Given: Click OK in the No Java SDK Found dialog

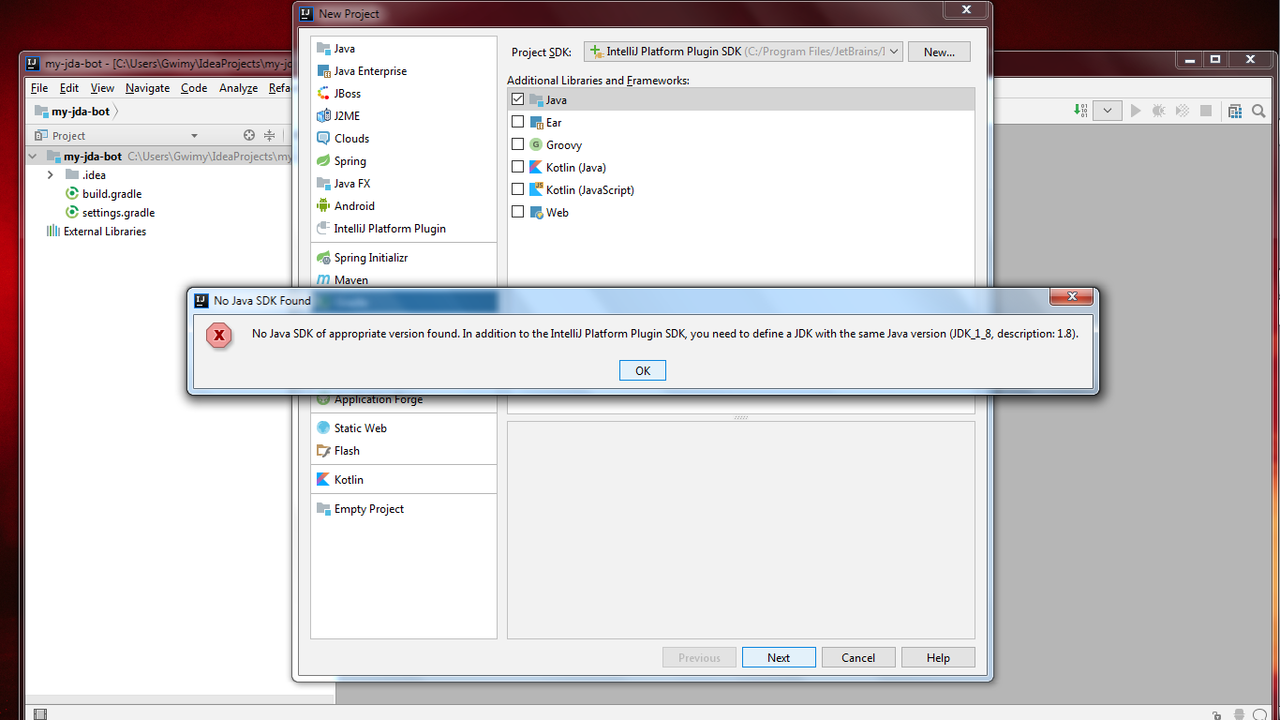Looking at the screenshot, I should (642, 371).
